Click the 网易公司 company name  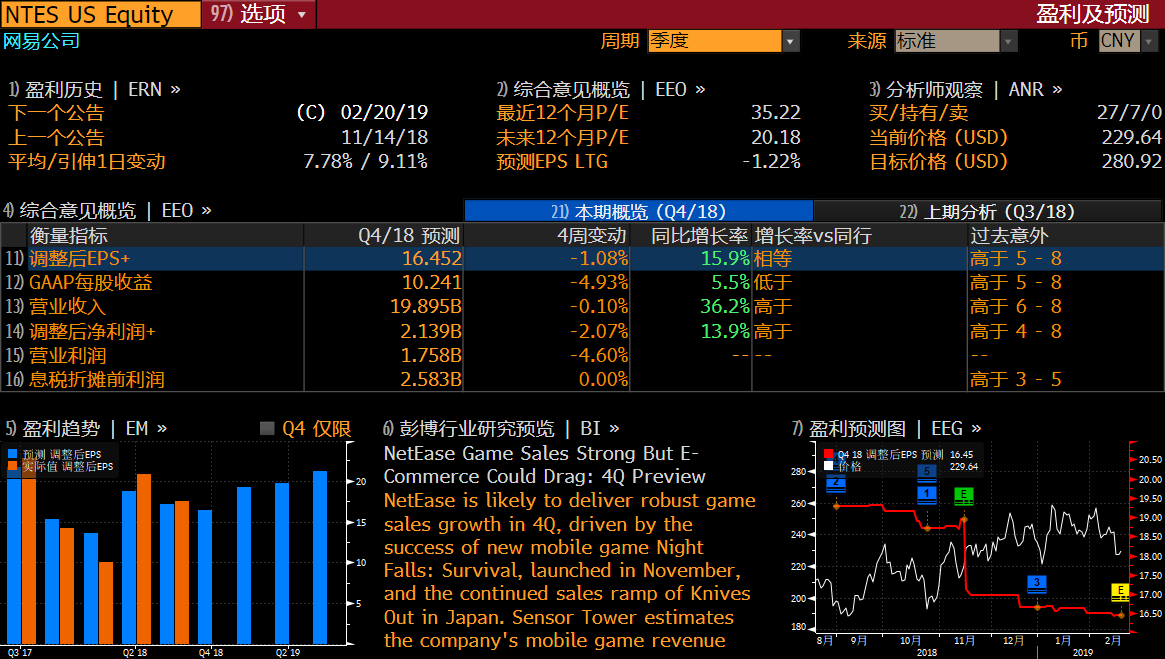click(41, 41)
